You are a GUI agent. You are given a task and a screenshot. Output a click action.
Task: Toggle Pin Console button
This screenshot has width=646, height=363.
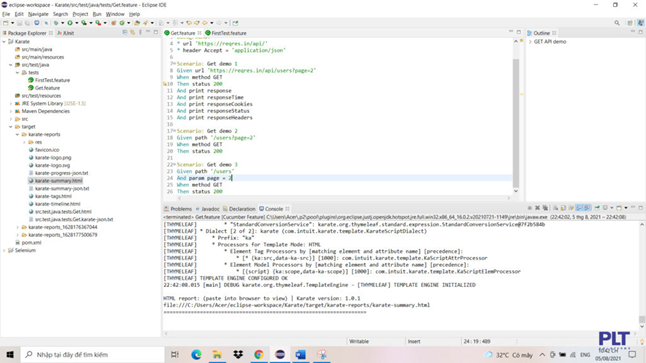[597, 208]
